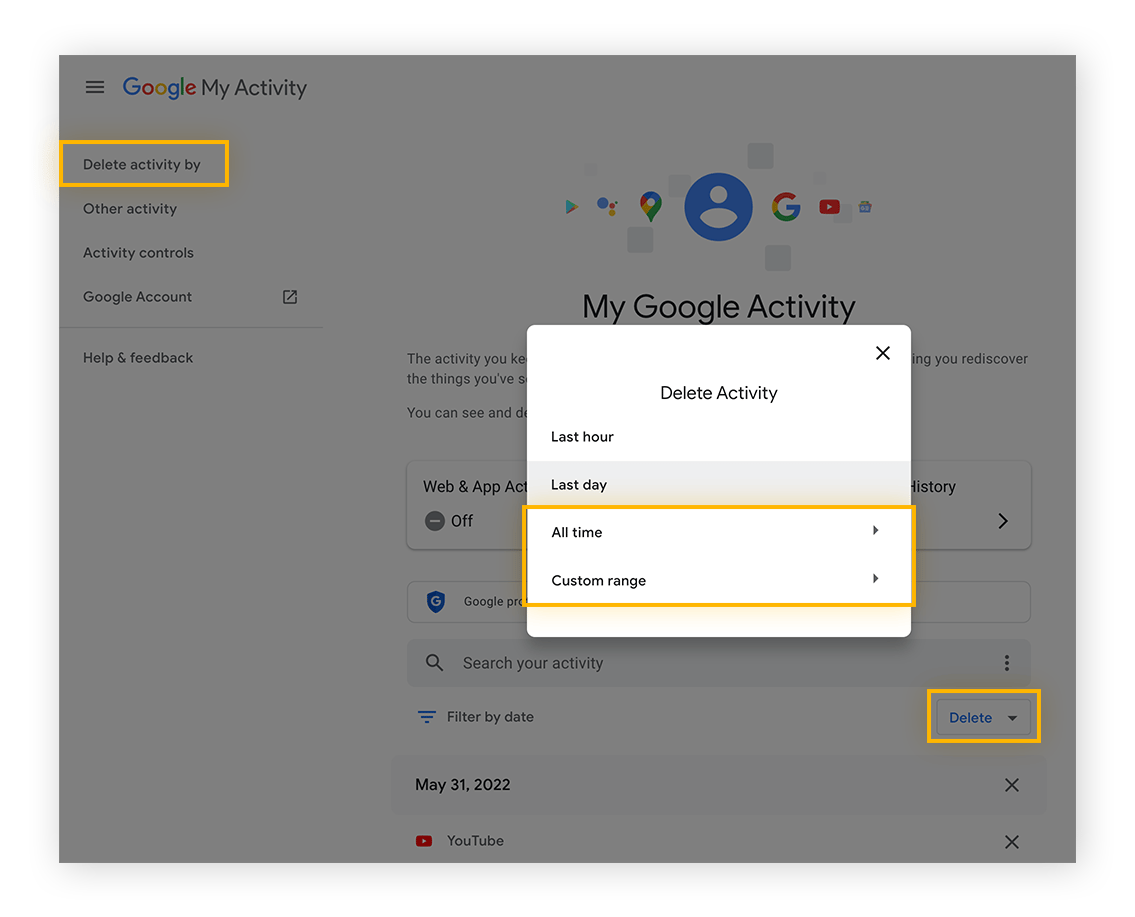Open Help & feedback
The width and height of the screenshot is (1135, 917).
(138, 357)
